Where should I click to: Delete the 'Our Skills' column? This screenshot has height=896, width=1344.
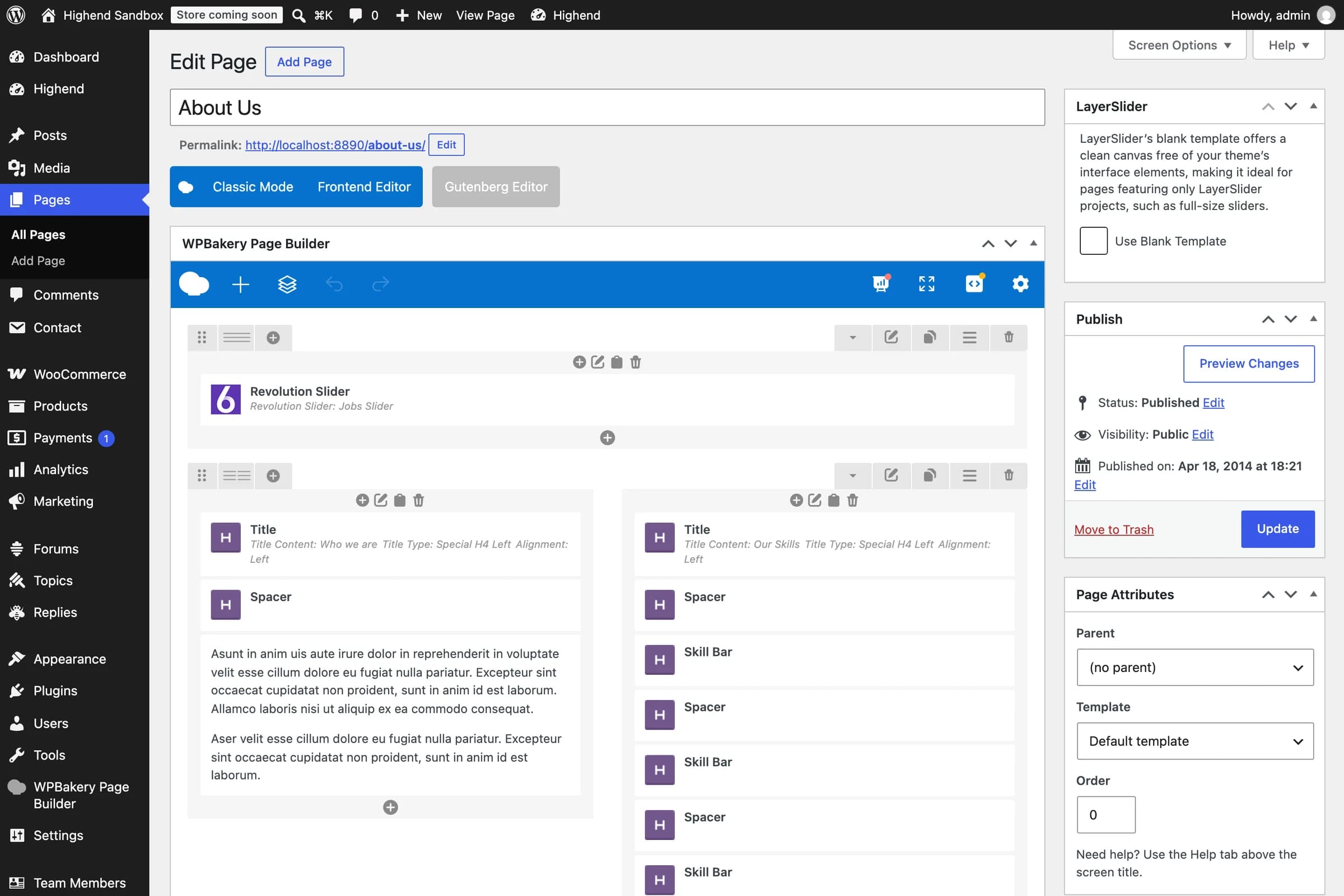pos(852,501)
